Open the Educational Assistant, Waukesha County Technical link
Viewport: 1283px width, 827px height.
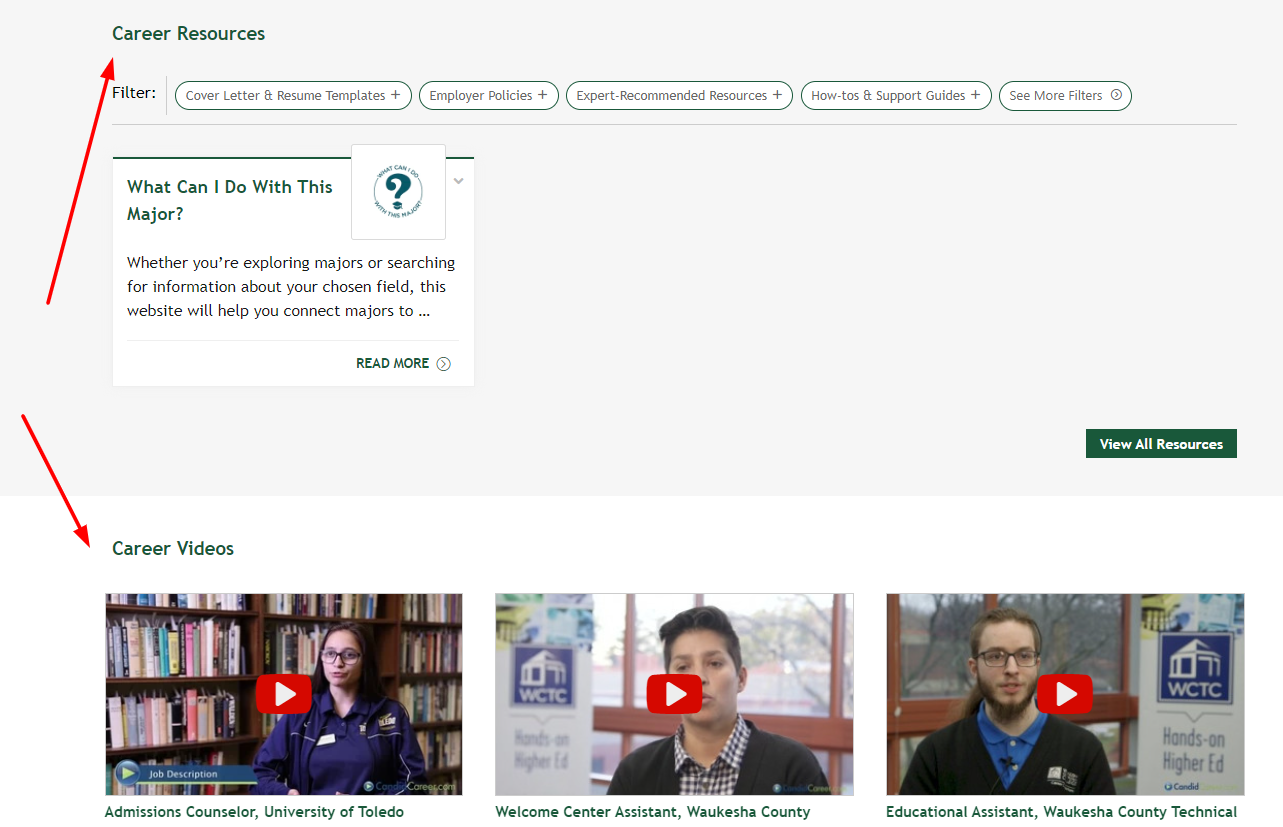click(x=1061, y=812)
